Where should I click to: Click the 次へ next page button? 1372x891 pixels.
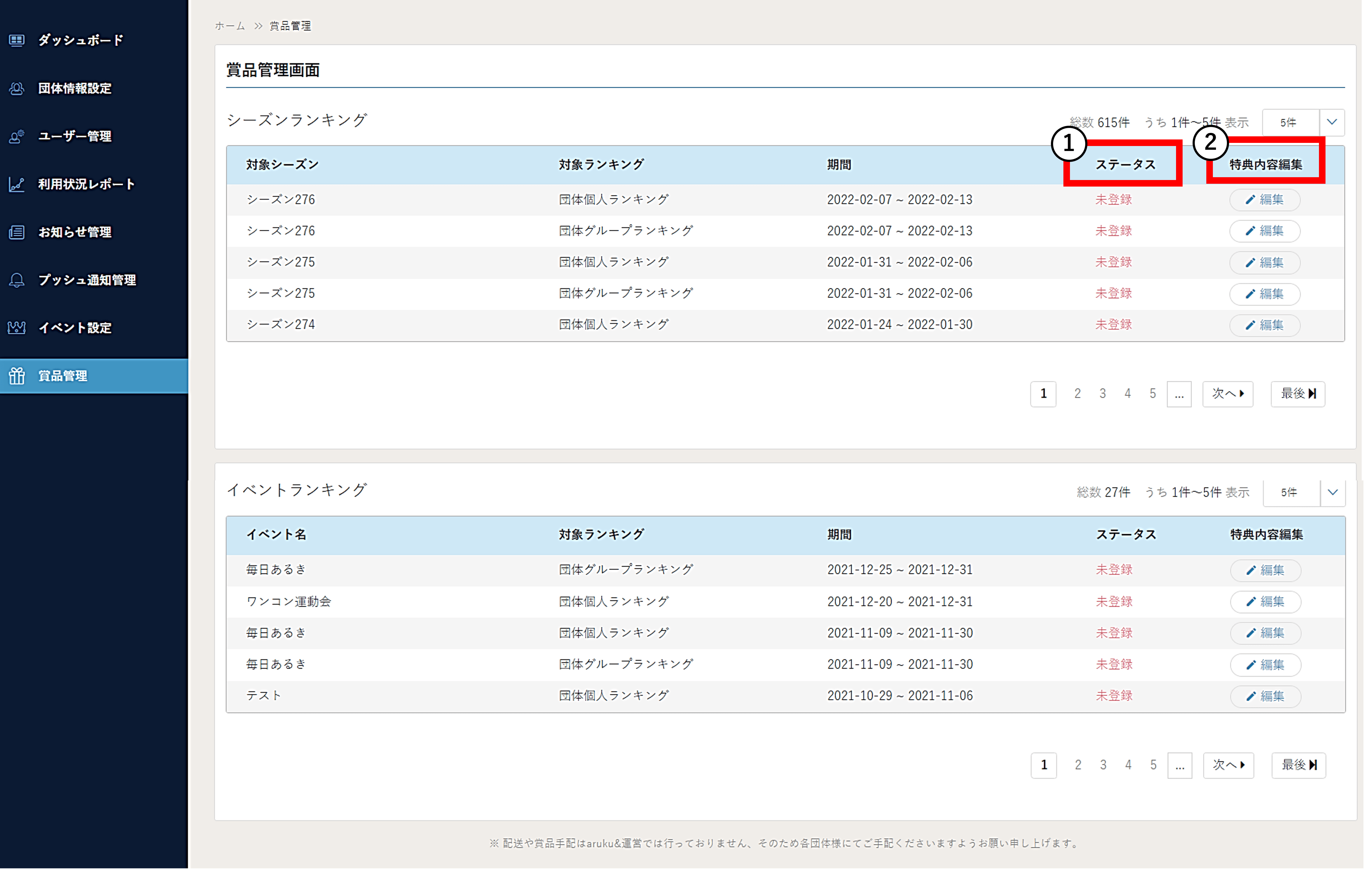pos(1228,394)
